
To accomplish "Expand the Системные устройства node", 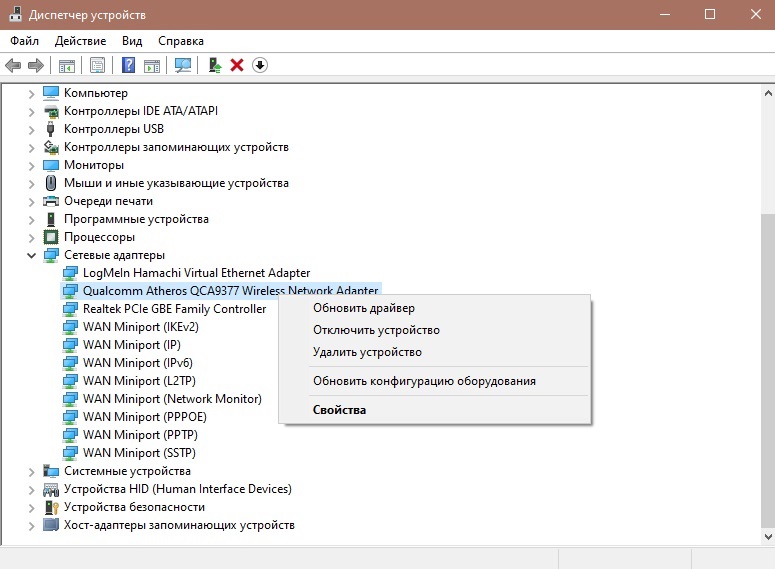I will click(x=32, y=471).
